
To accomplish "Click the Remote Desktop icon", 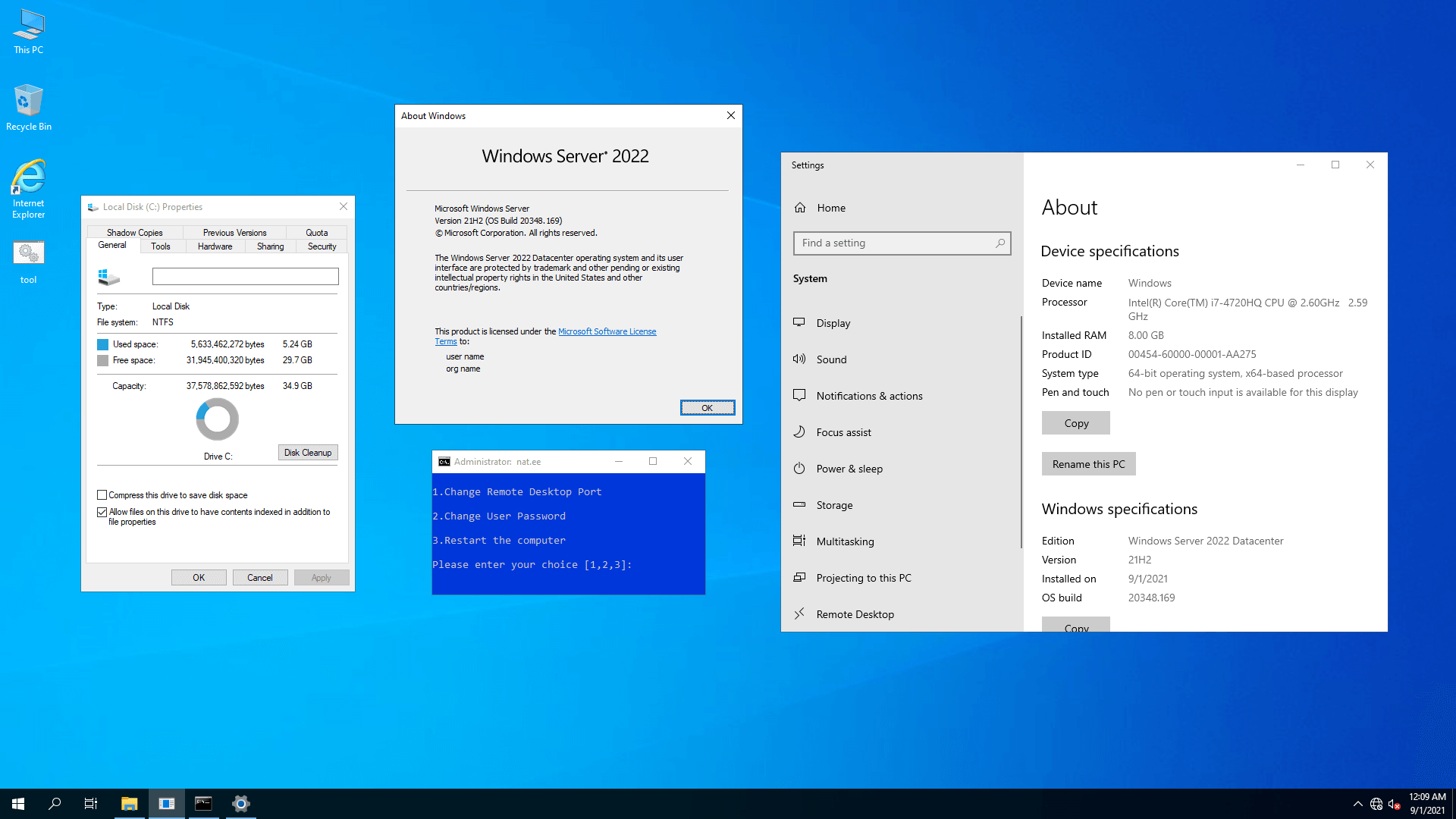I will [799, 613].
